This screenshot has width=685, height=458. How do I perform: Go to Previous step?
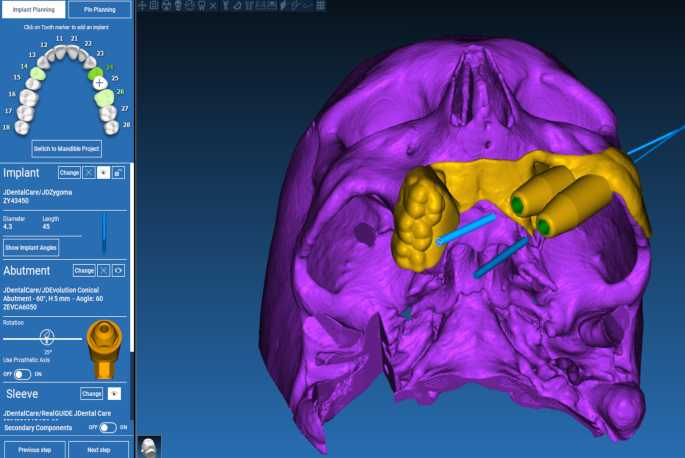pos(35,450)
